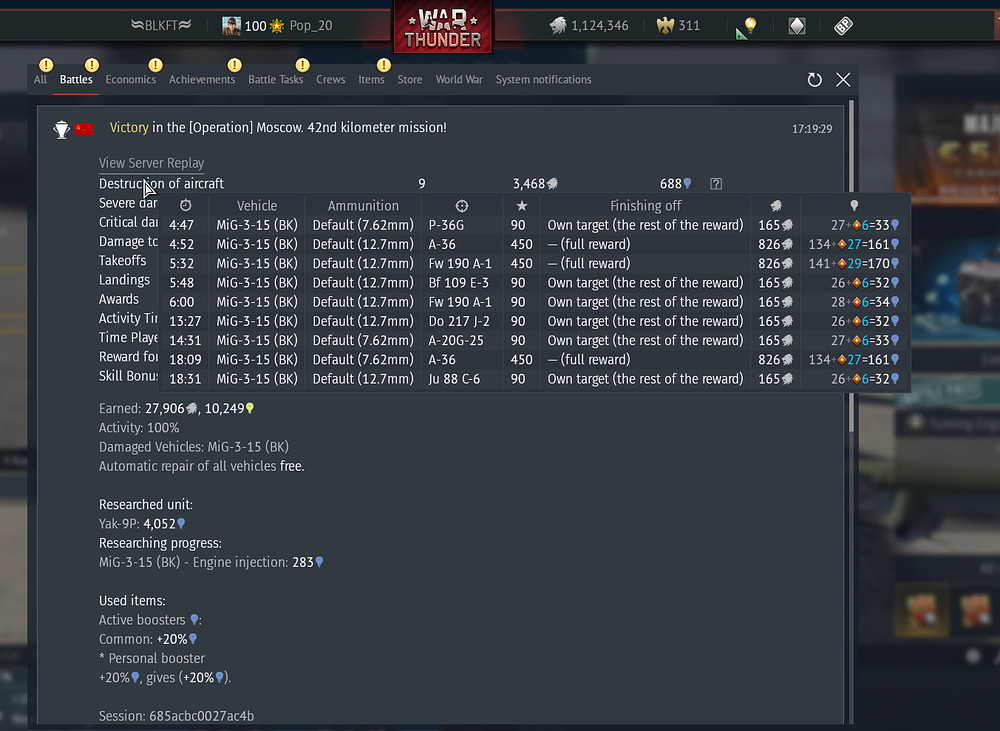Image resolution: width=1000 pixels, height=731 pixels.
Task: Click the Damaged Vehicles MiG-3-15 line
Action: click(x=194, y=447)
